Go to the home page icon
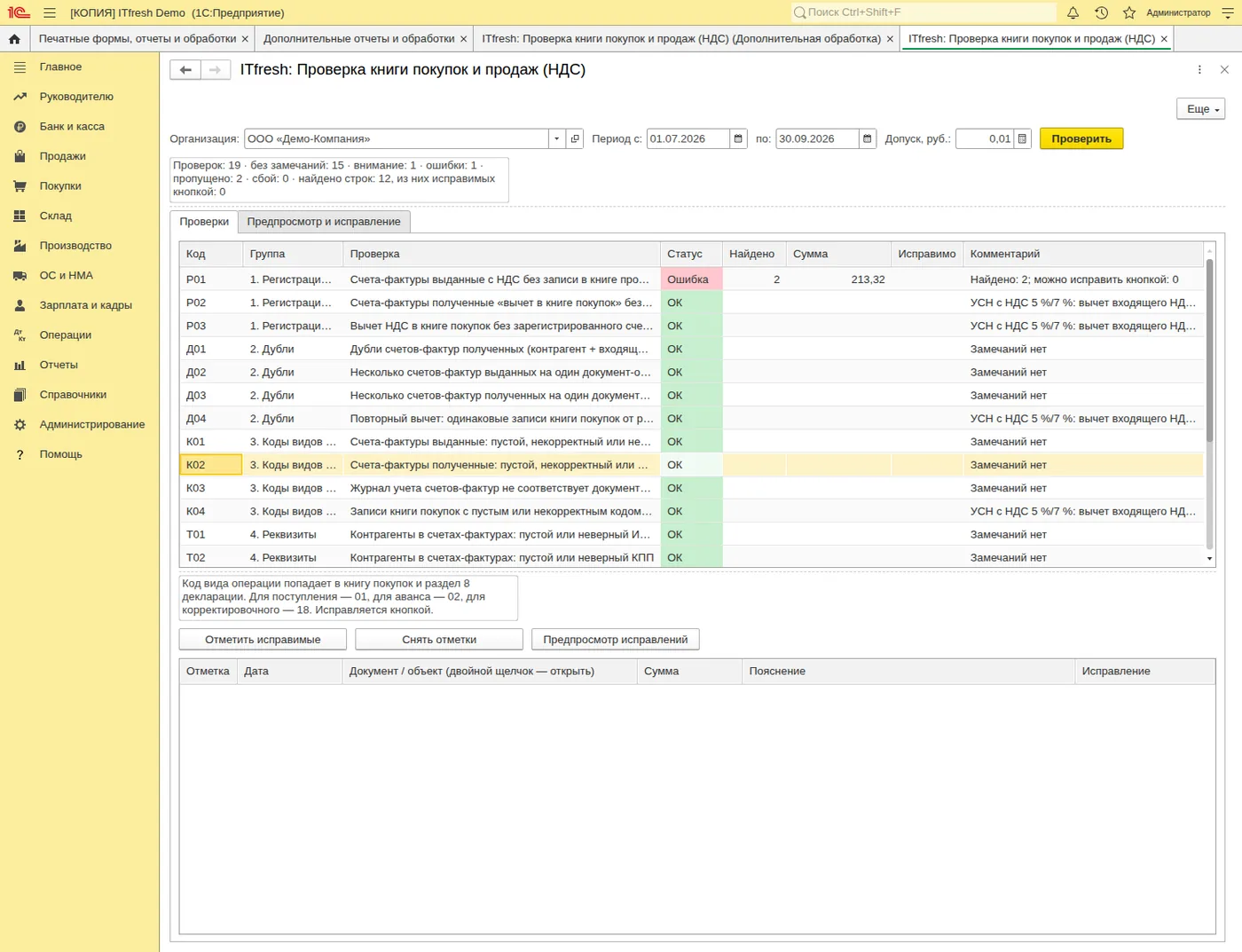 pos(14,39)
